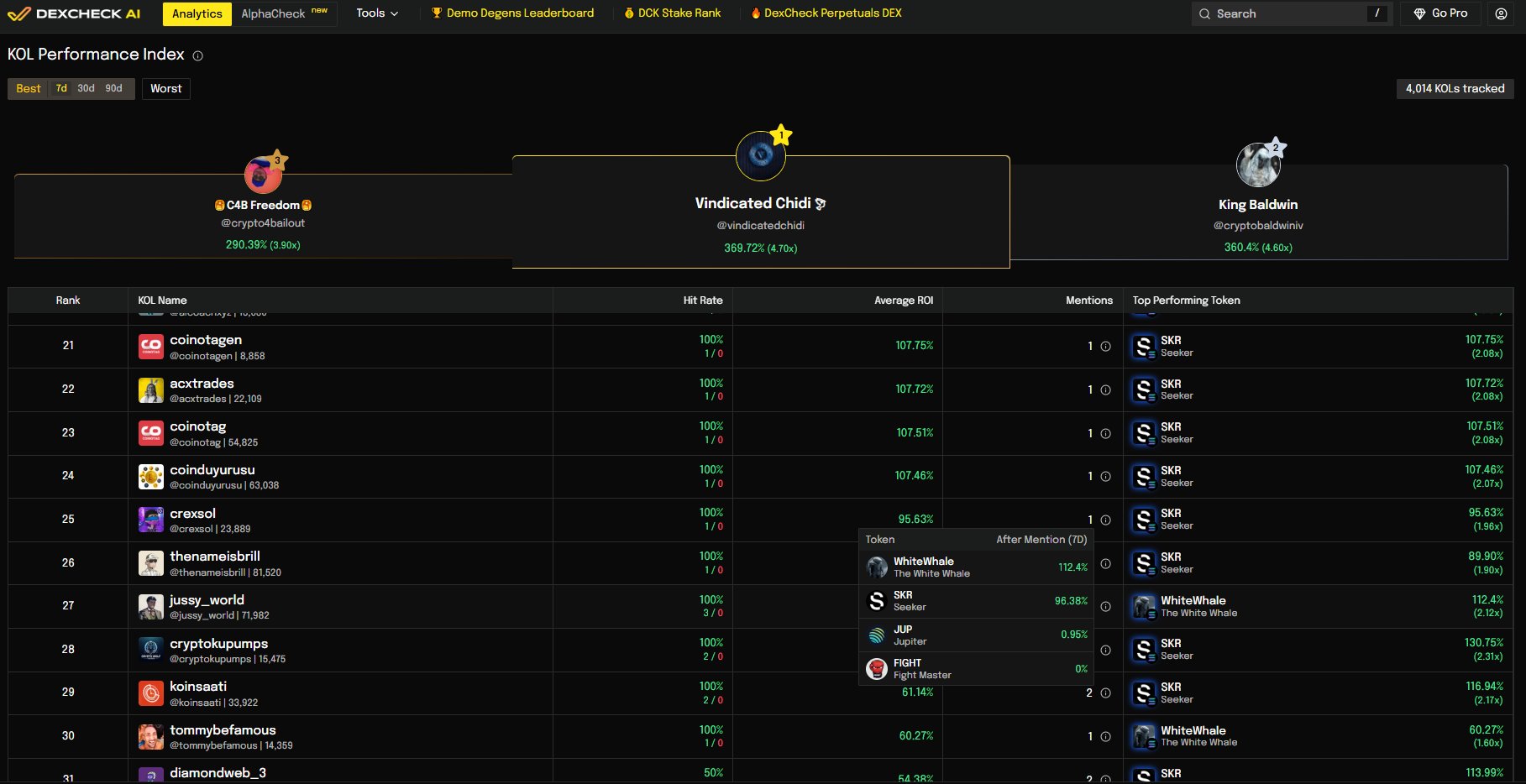Click mentions info icon for coinotagen row
This screenshot has width=1526, height=784.
tap(1105, 347)
